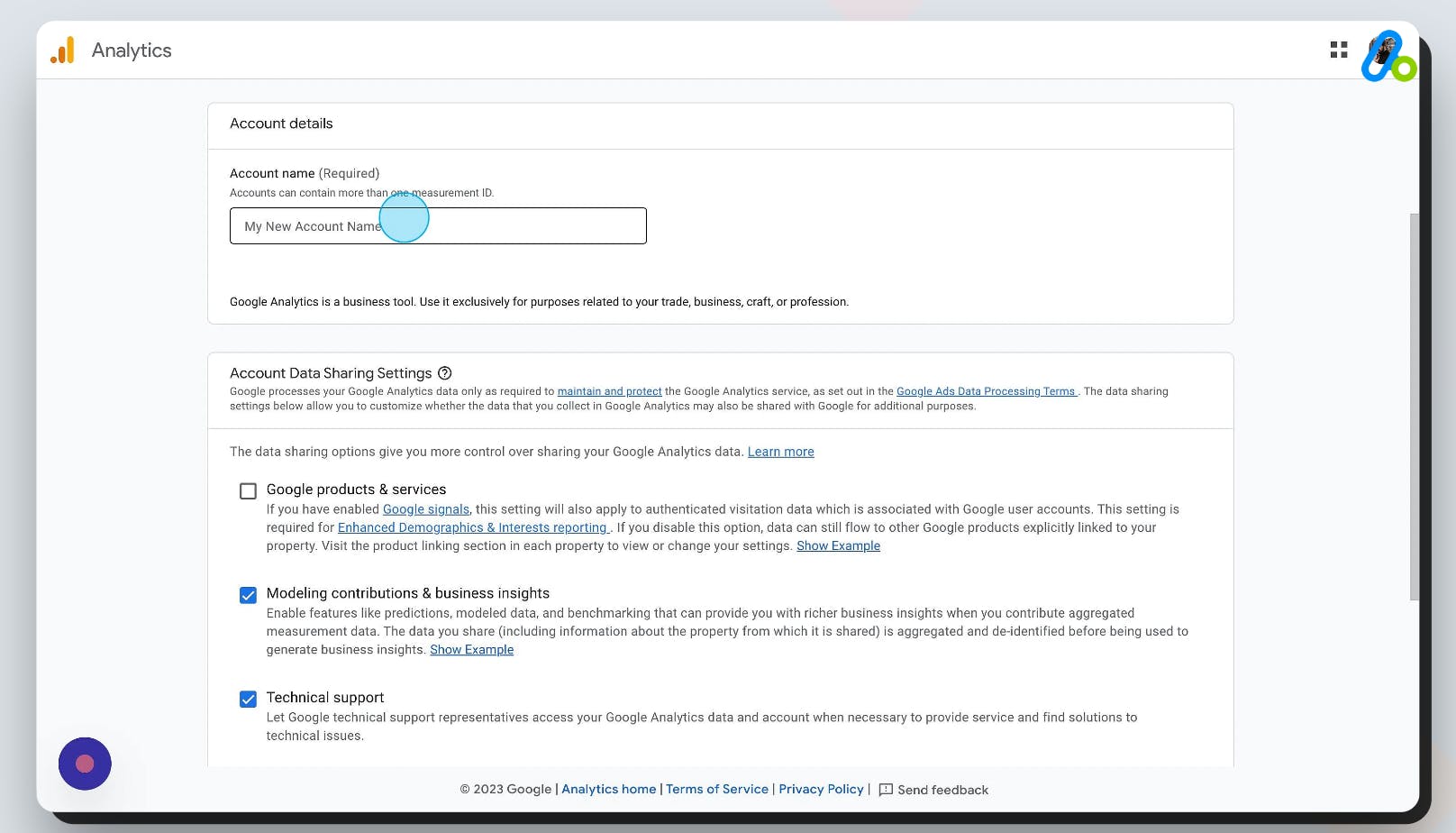Click the Send feedback icon in the footer
The height and width of the screenshot is (833, 1456).
coord(886,790)
